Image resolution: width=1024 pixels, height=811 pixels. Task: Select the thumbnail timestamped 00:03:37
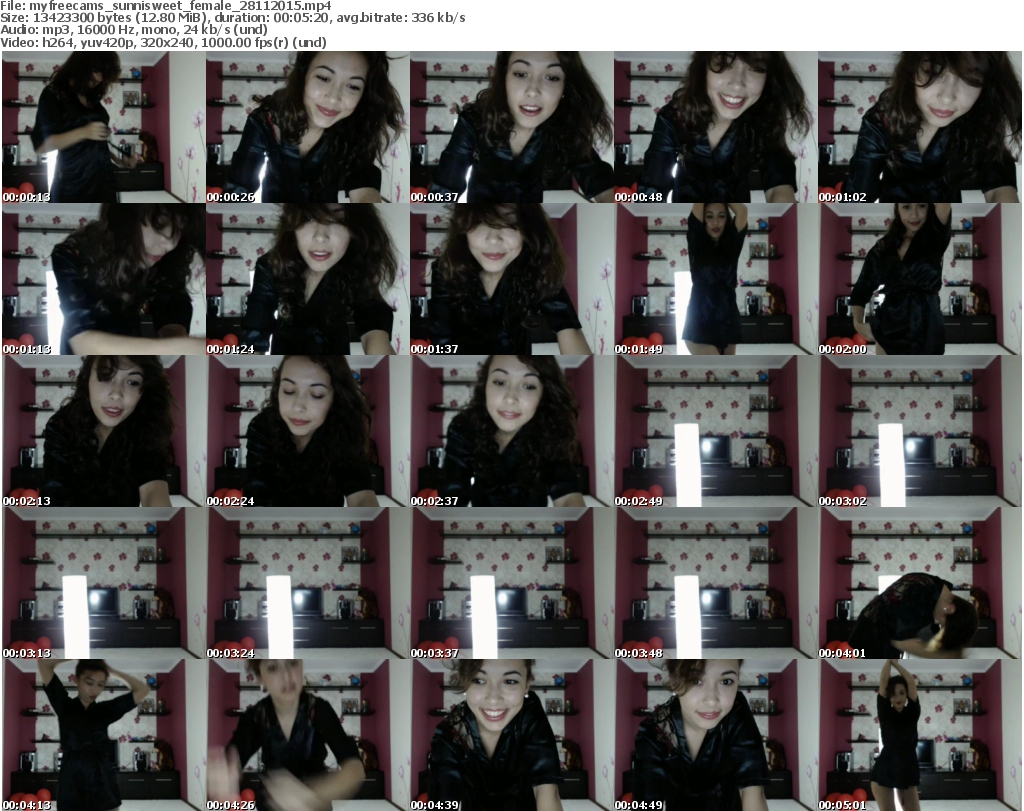coord(512,583)
